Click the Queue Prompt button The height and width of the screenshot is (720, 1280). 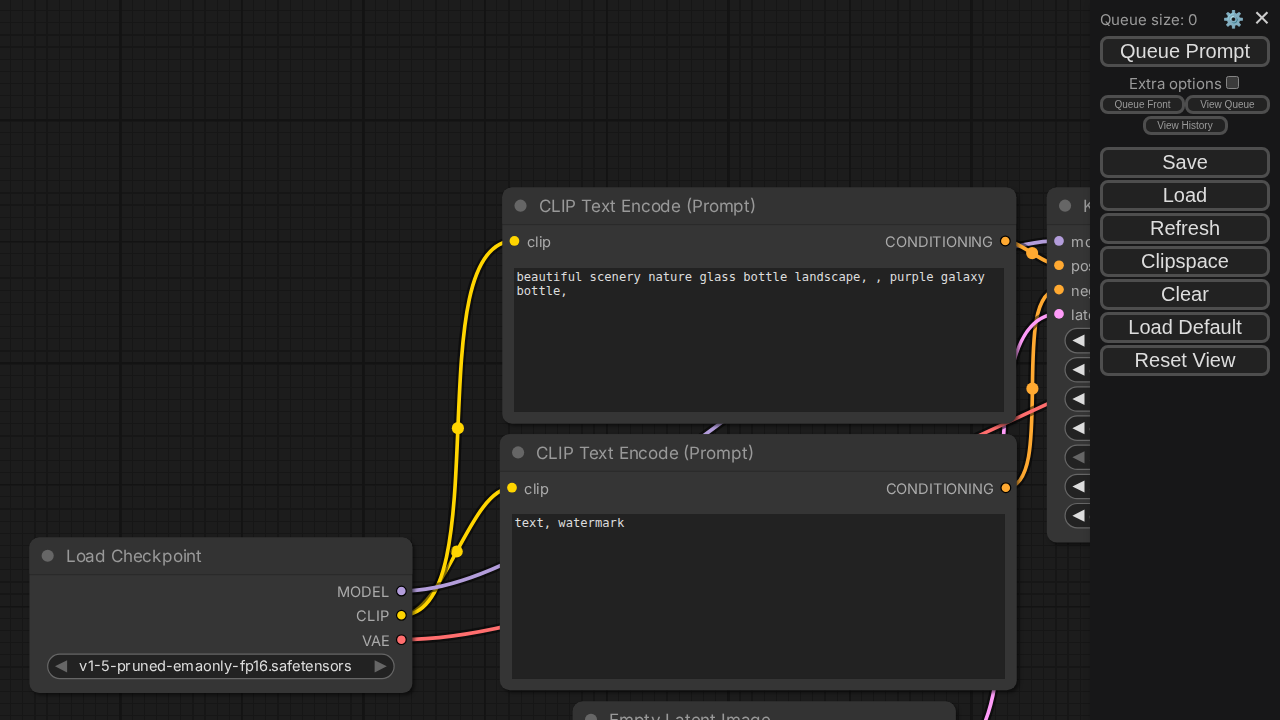[x=1184, y=51]
